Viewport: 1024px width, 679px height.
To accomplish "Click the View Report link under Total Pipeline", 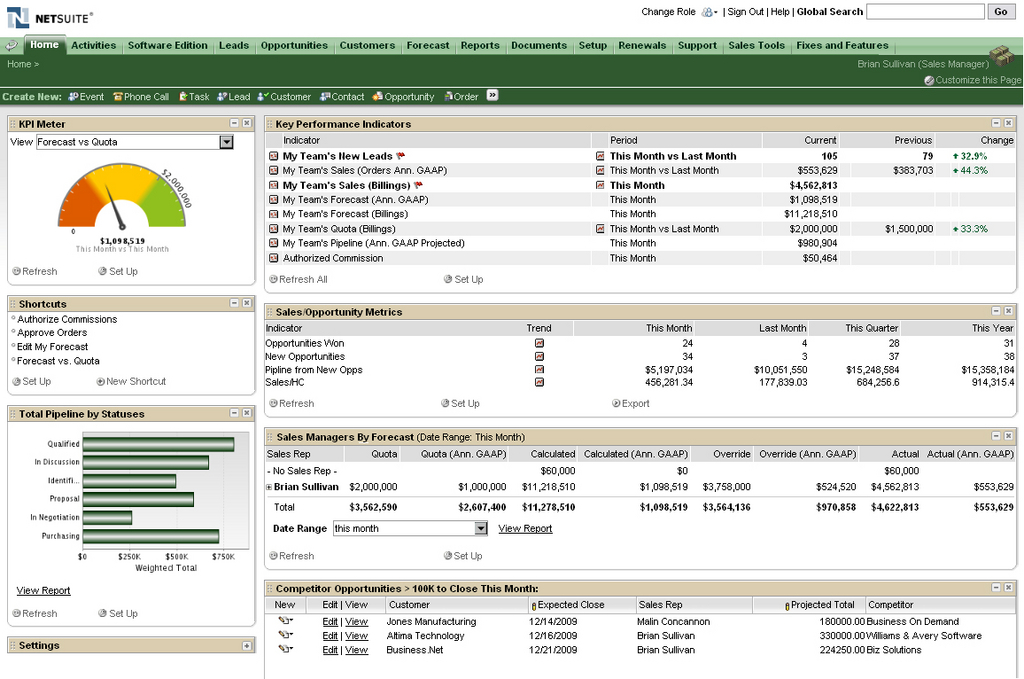I will [x=42, y=590].
